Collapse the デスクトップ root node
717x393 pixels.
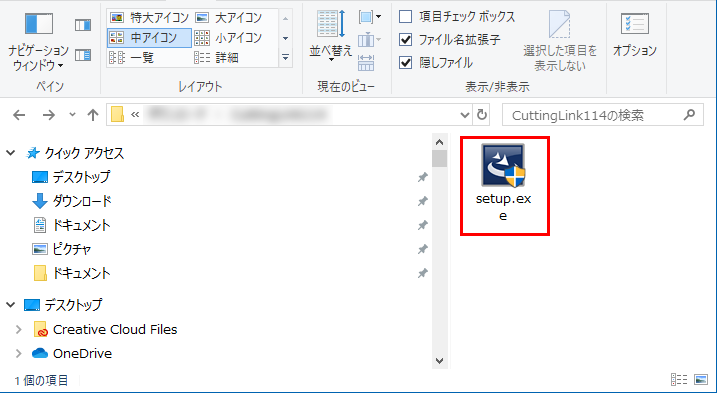click(11, 305)
